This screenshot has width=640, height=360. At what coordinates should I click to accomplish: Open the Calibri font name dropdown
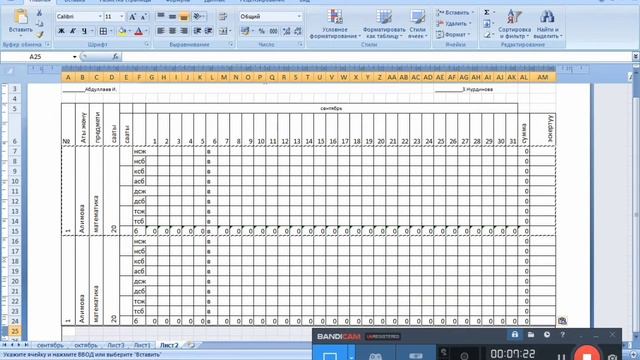point(100,17)
